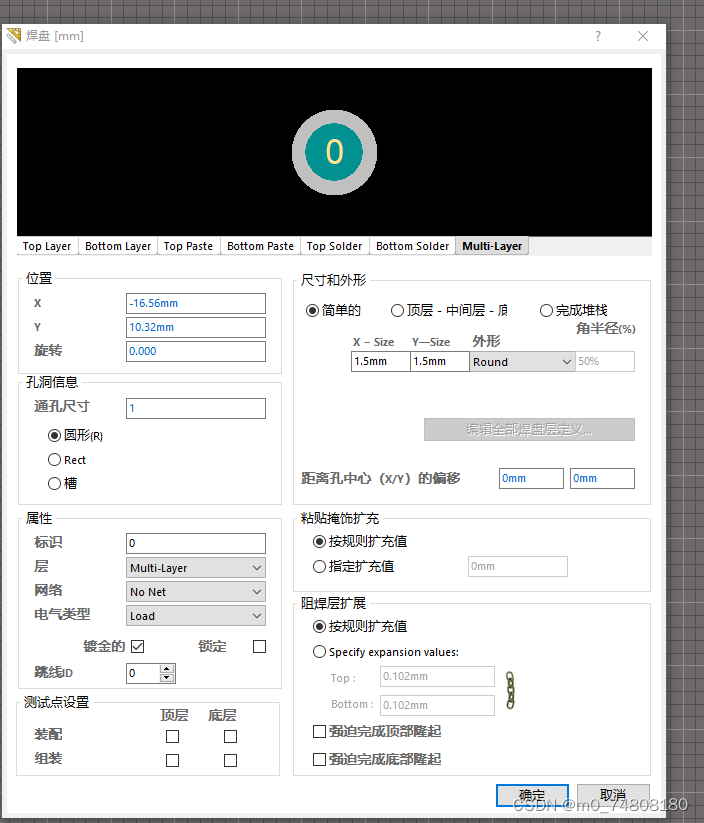Click the 跳线ID number field
The height and width of the screenshot is (823, 704).
point(143,673)
